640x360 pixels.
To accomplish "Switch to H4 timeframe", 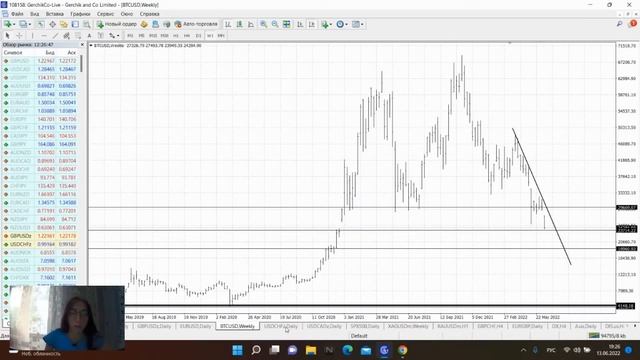I will [x=187, y=36].
